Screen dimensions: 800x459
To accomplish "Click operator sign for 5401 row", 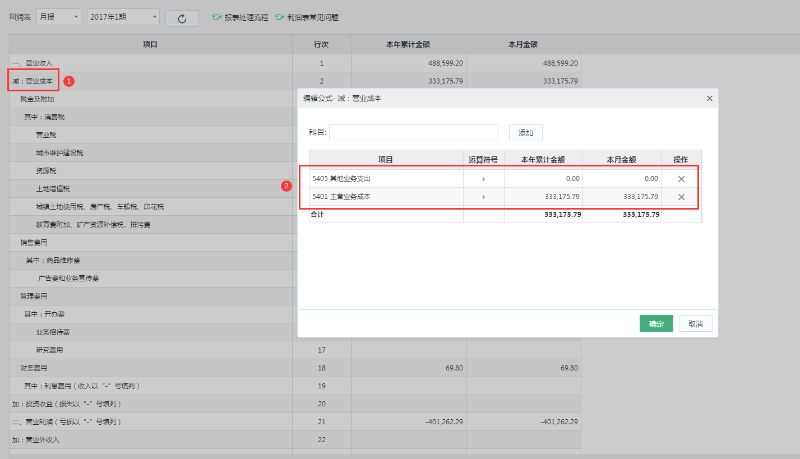I will 484,197.
